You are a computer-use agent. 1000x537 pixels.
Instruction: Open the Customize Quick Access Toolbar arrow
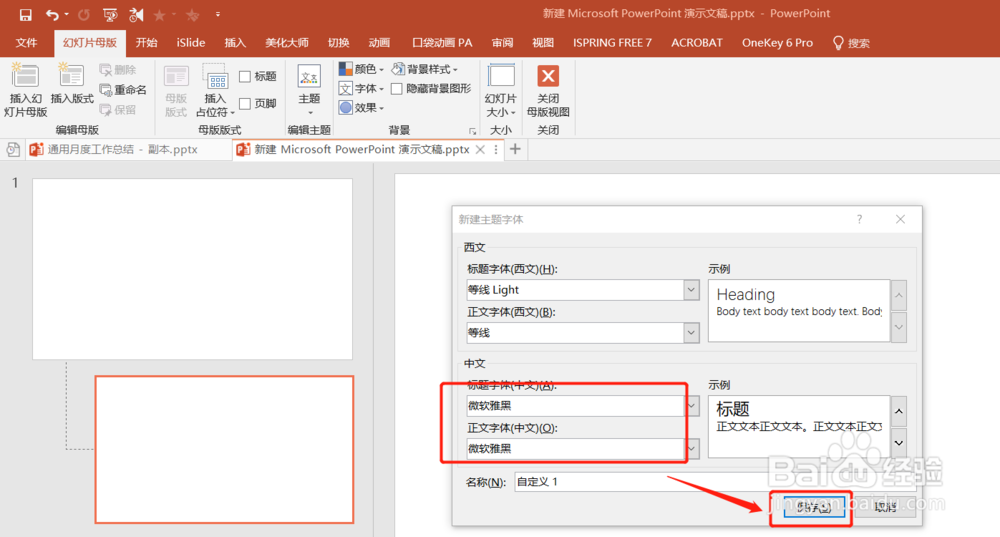coord(218,14)
